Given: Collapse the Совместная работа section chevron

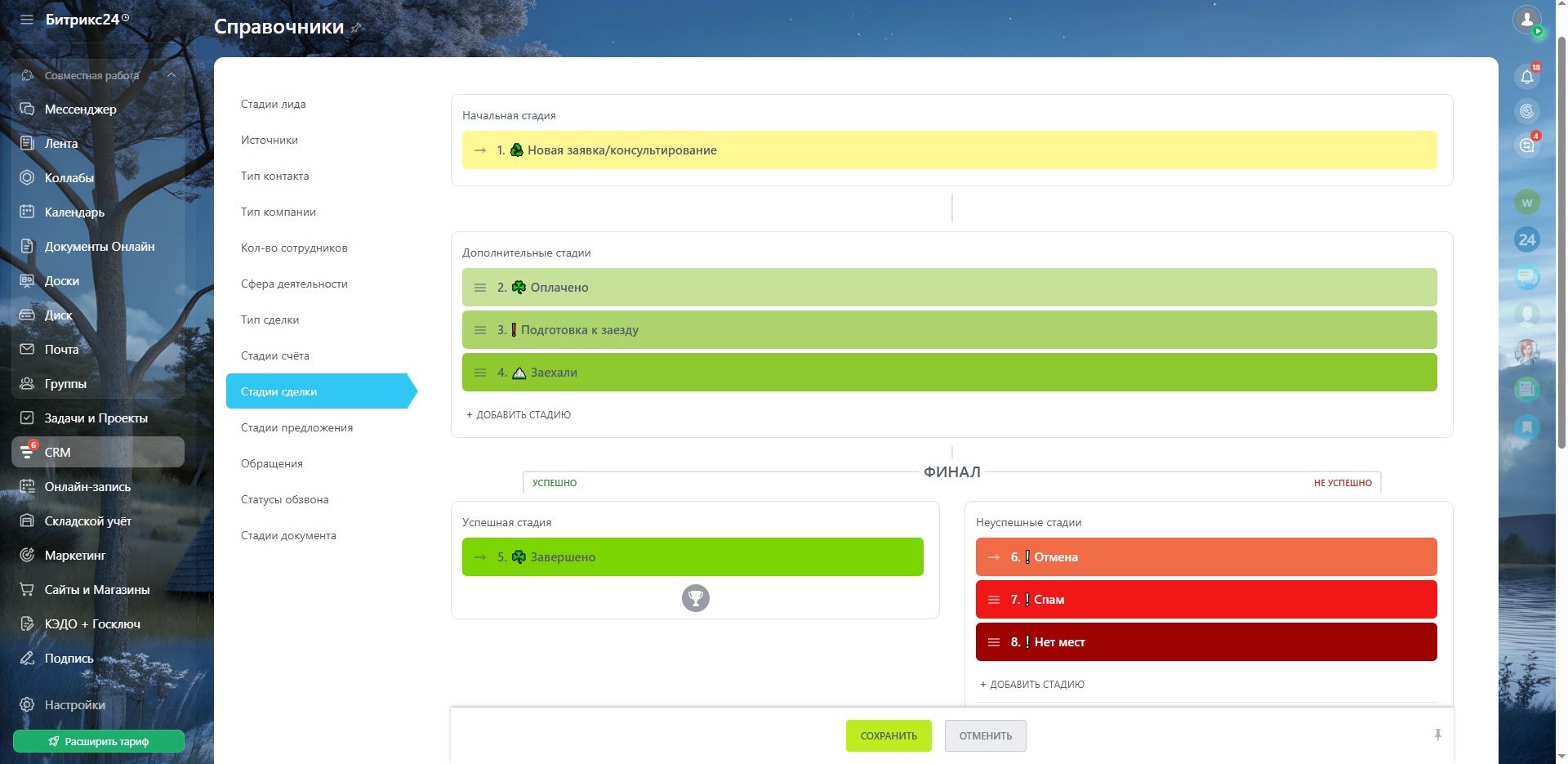Looking at the screenshot, I should coord(171,75).
